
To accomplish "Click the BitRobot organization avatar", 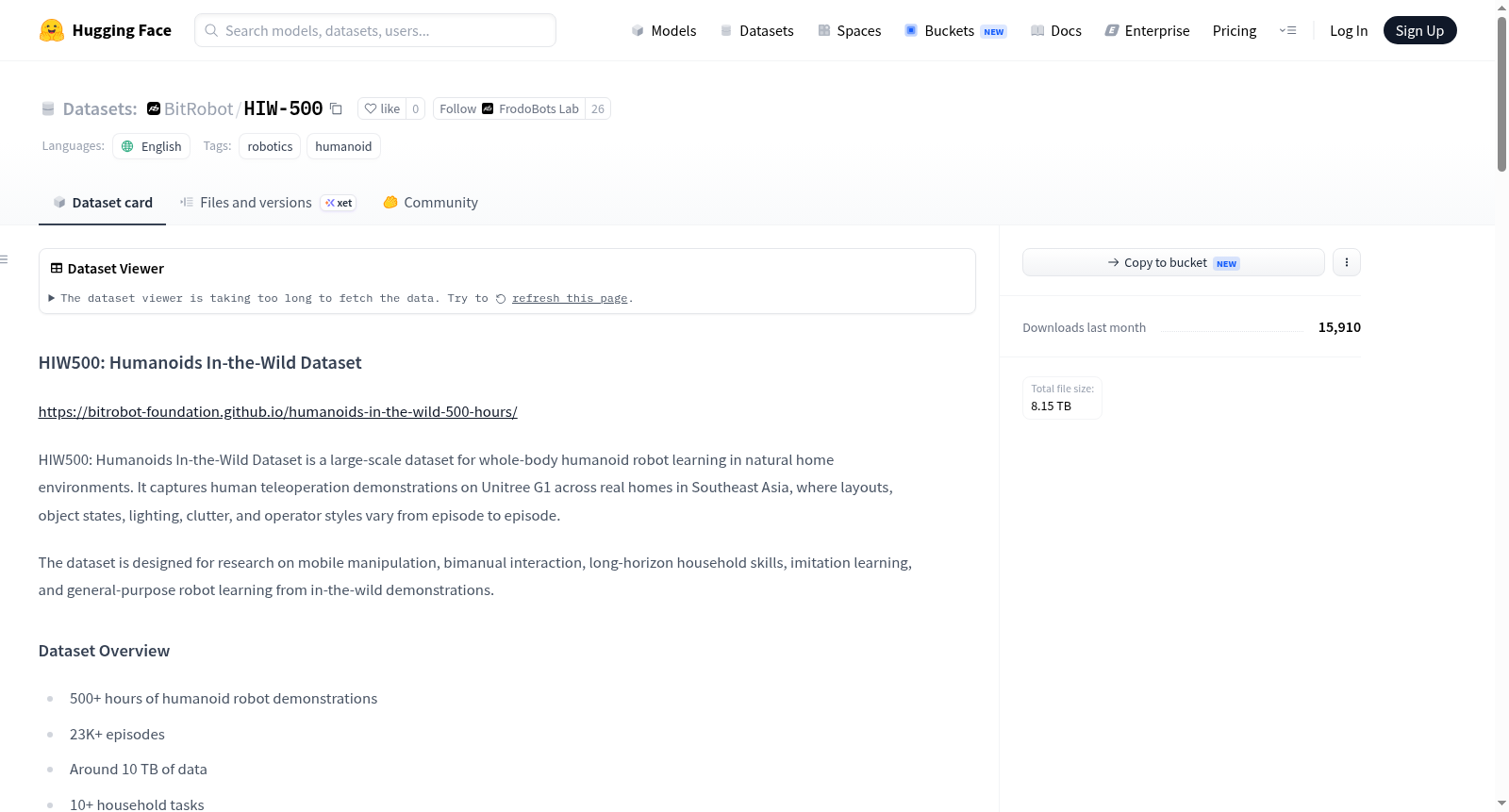I will coord(154,108).
